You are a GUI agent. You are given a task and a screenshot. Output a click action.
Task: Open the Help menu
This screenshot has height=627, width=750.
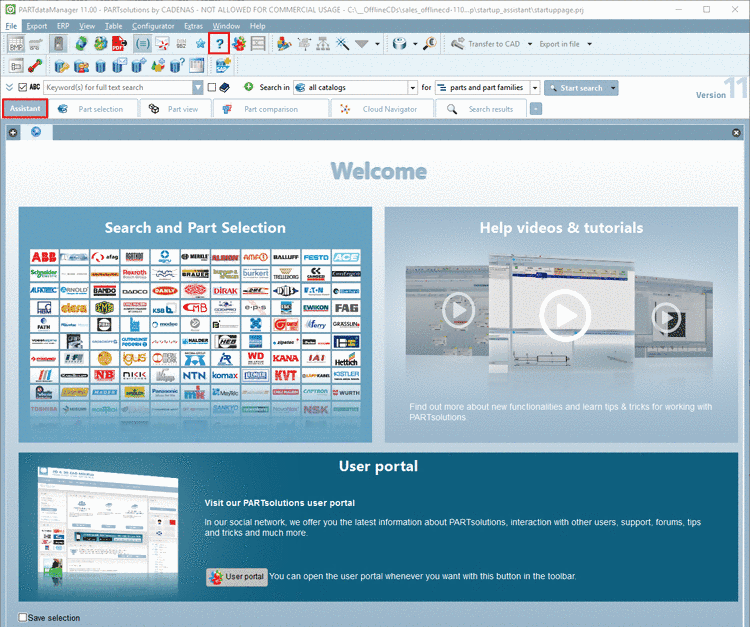pyautogui.click(x=257, y=26)
